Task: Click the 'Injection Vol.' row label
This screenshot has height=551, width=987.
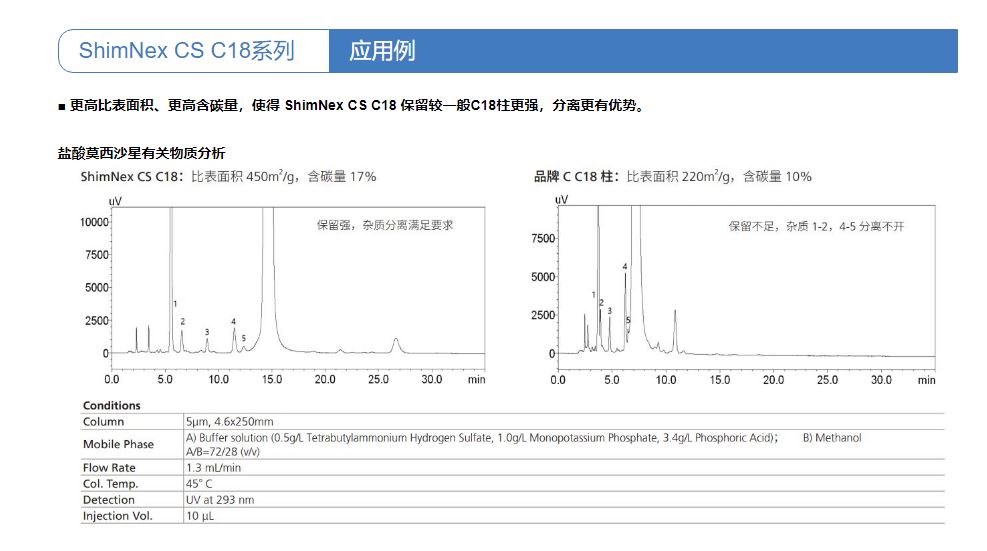Action: tap(117, 516)
